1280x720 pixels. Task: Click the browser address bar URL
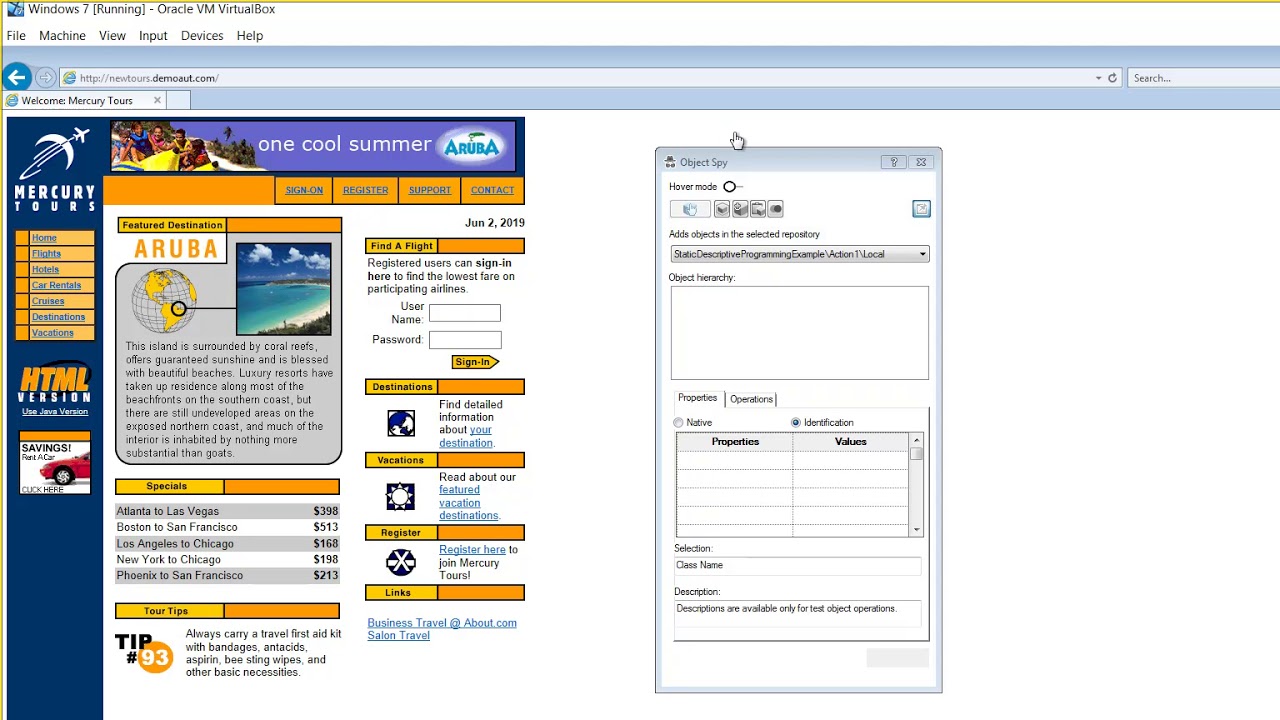(149, 78)
